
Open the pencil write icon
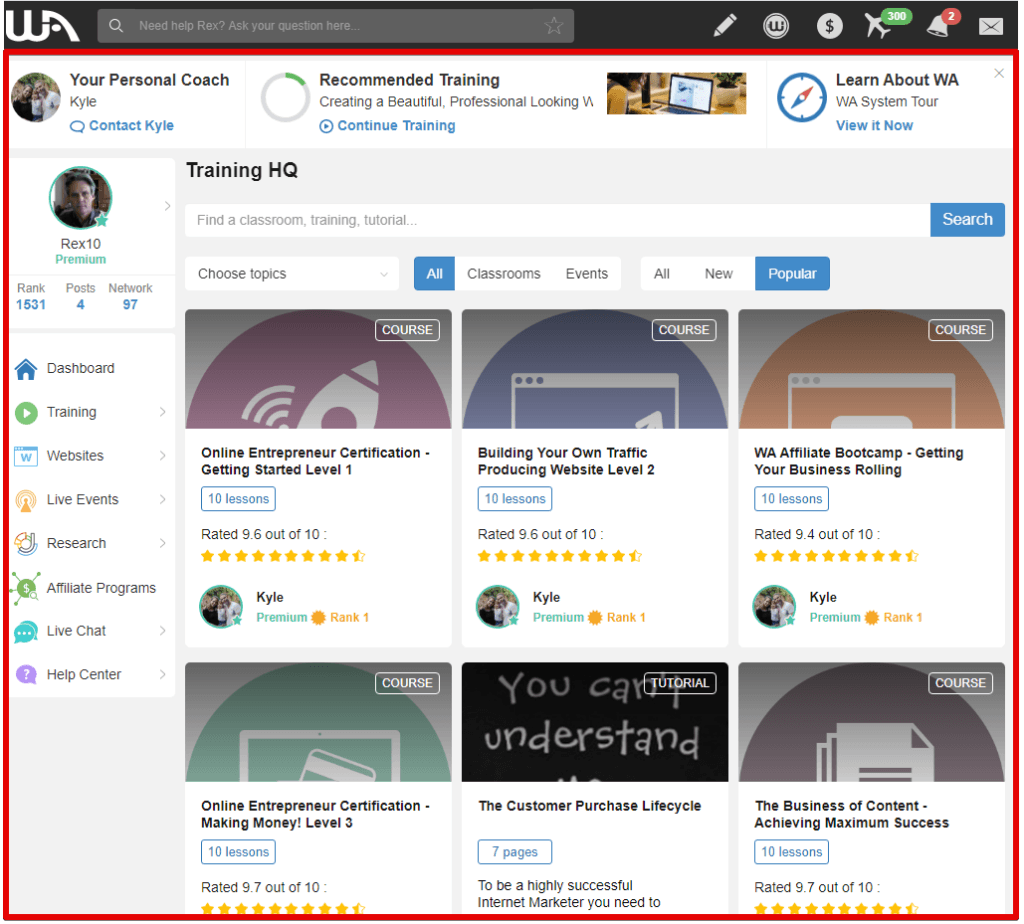coord(725,25)
